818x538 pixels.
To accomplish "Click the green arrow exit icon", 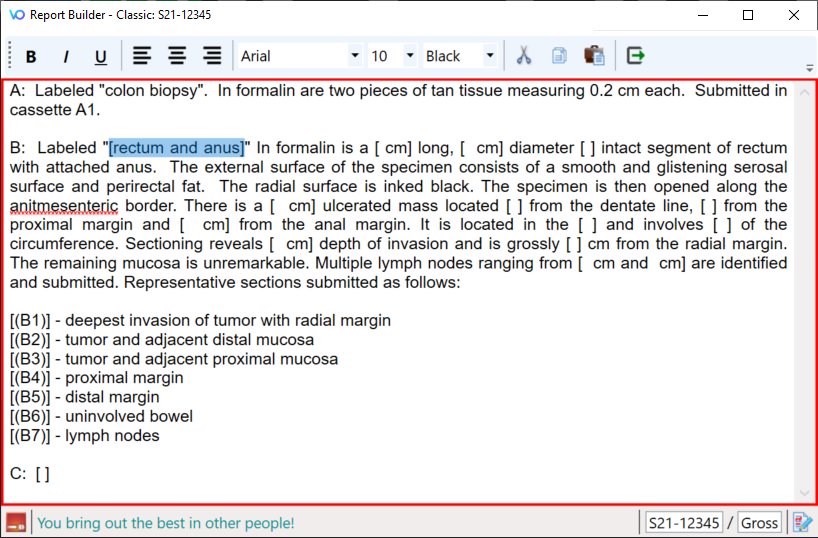I will (x=635, y=55).
